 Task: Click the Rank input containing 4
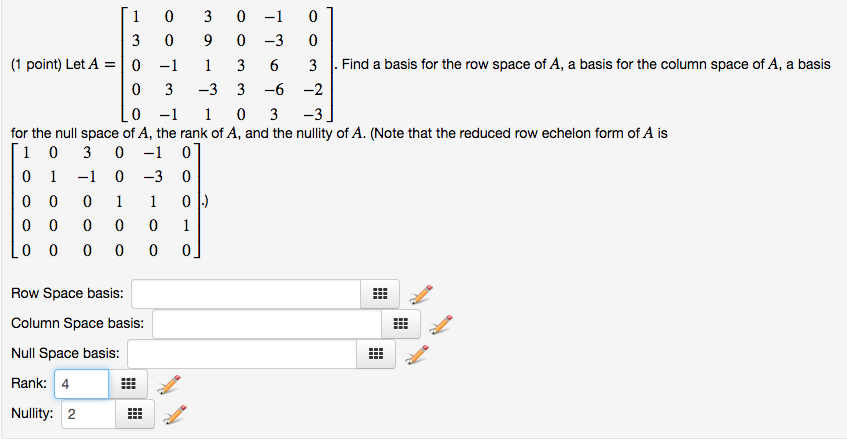[x=81, y=384]
